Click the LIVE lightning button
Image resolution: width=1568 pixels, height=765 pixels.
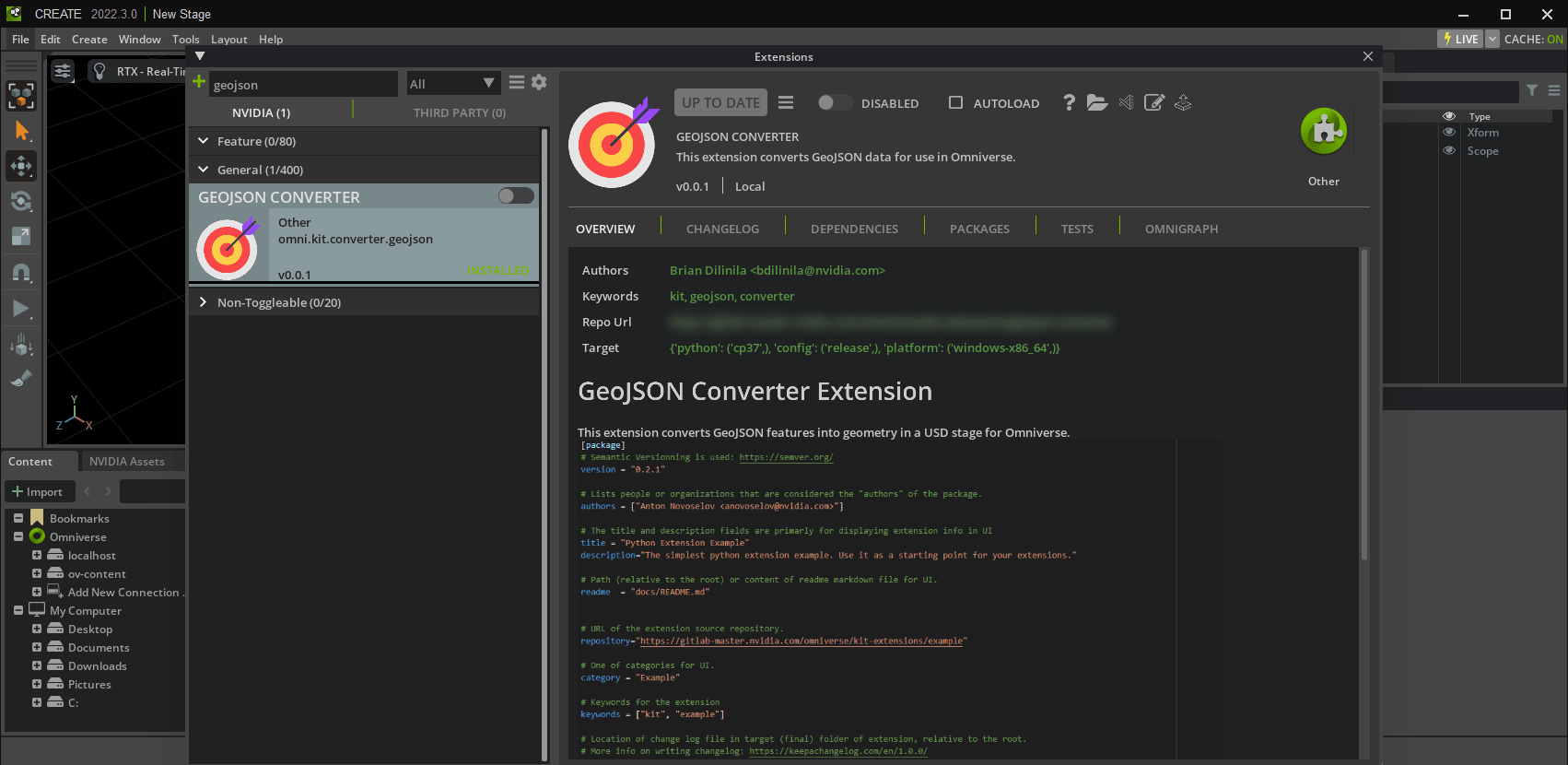point(1460,39)
